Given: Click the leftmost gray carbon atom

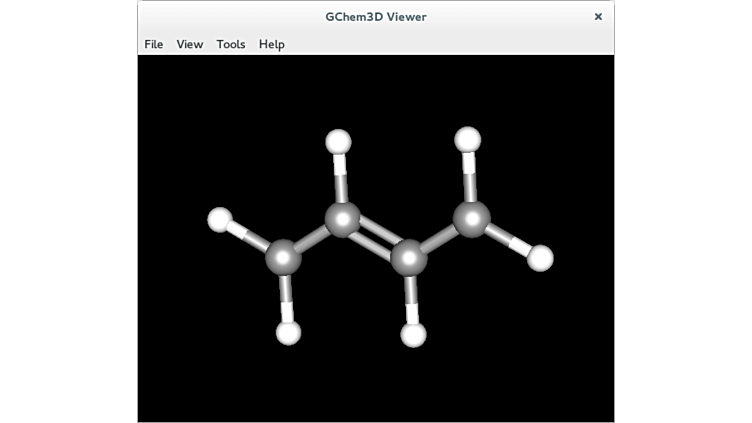Looking at the screenshot, I should click(x=283, y=257).
